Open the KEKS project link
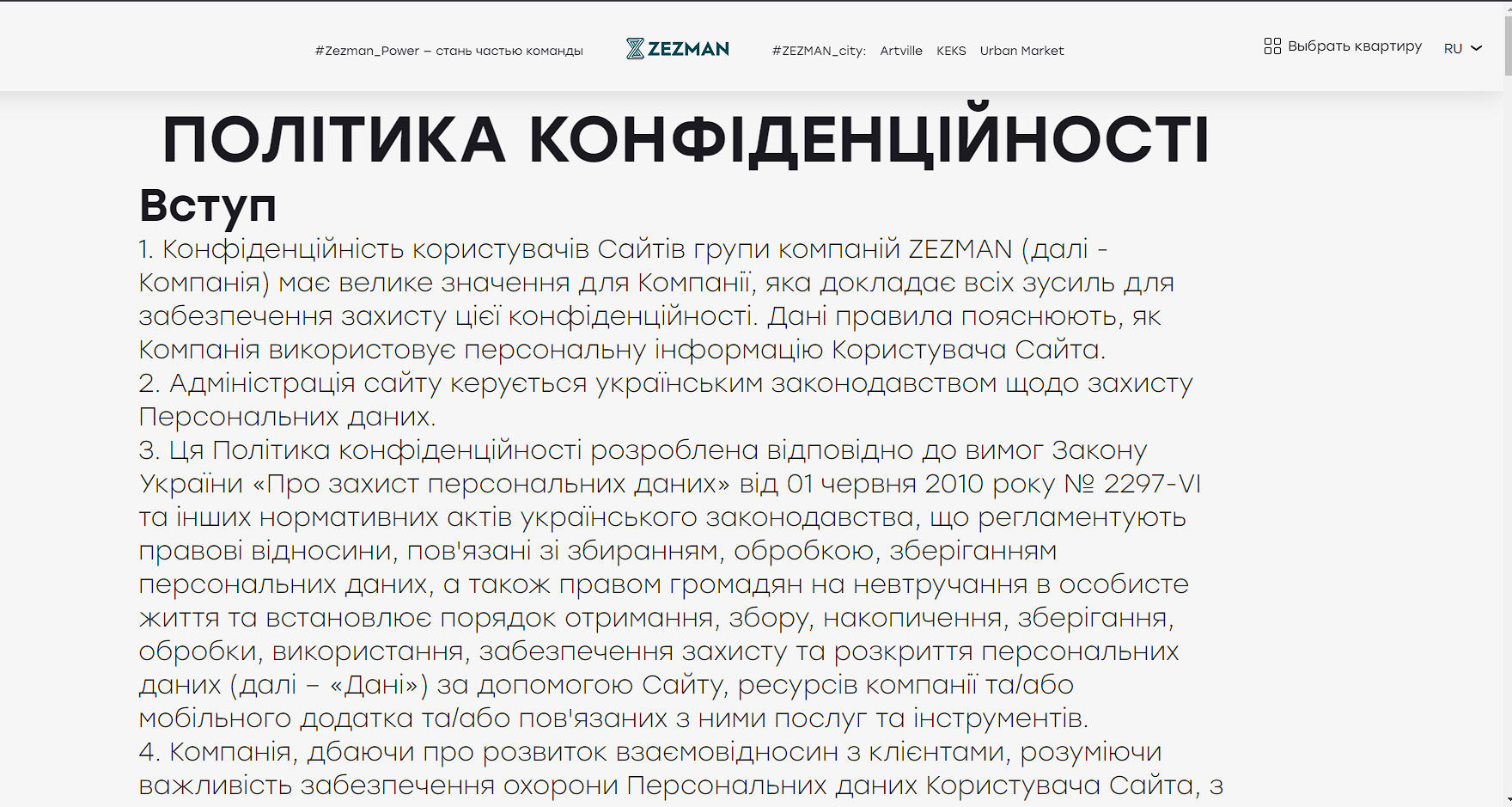Screen dimensions: 1512x807 click(x=951, y=51)
